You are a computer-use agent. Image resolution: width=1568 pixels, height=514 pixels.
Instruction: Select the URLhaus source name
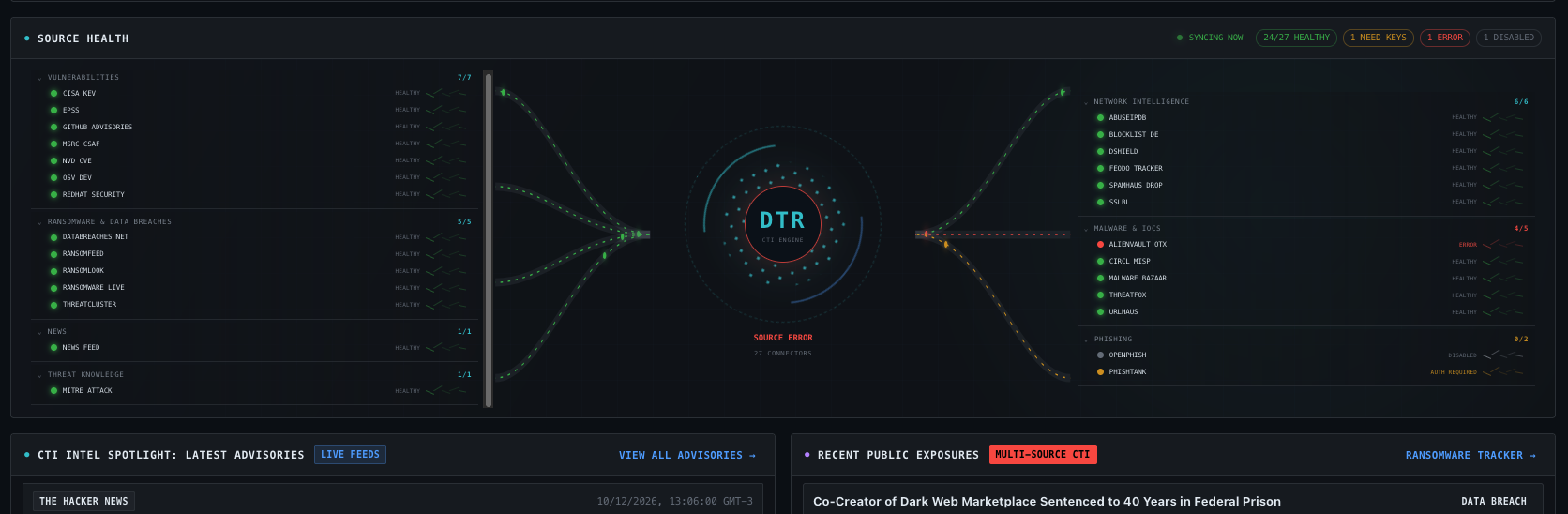[1123, 312]
